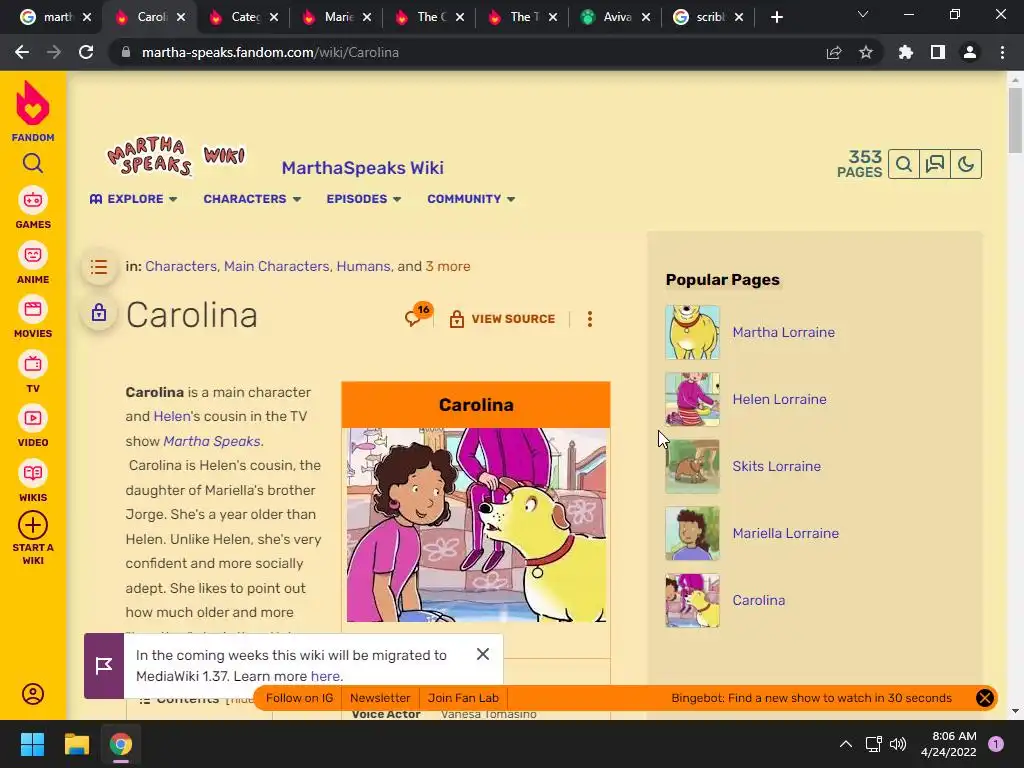1024x768 pixels.
Task: Switch to the 'Categ' browser tab
Action: [242, 17]
